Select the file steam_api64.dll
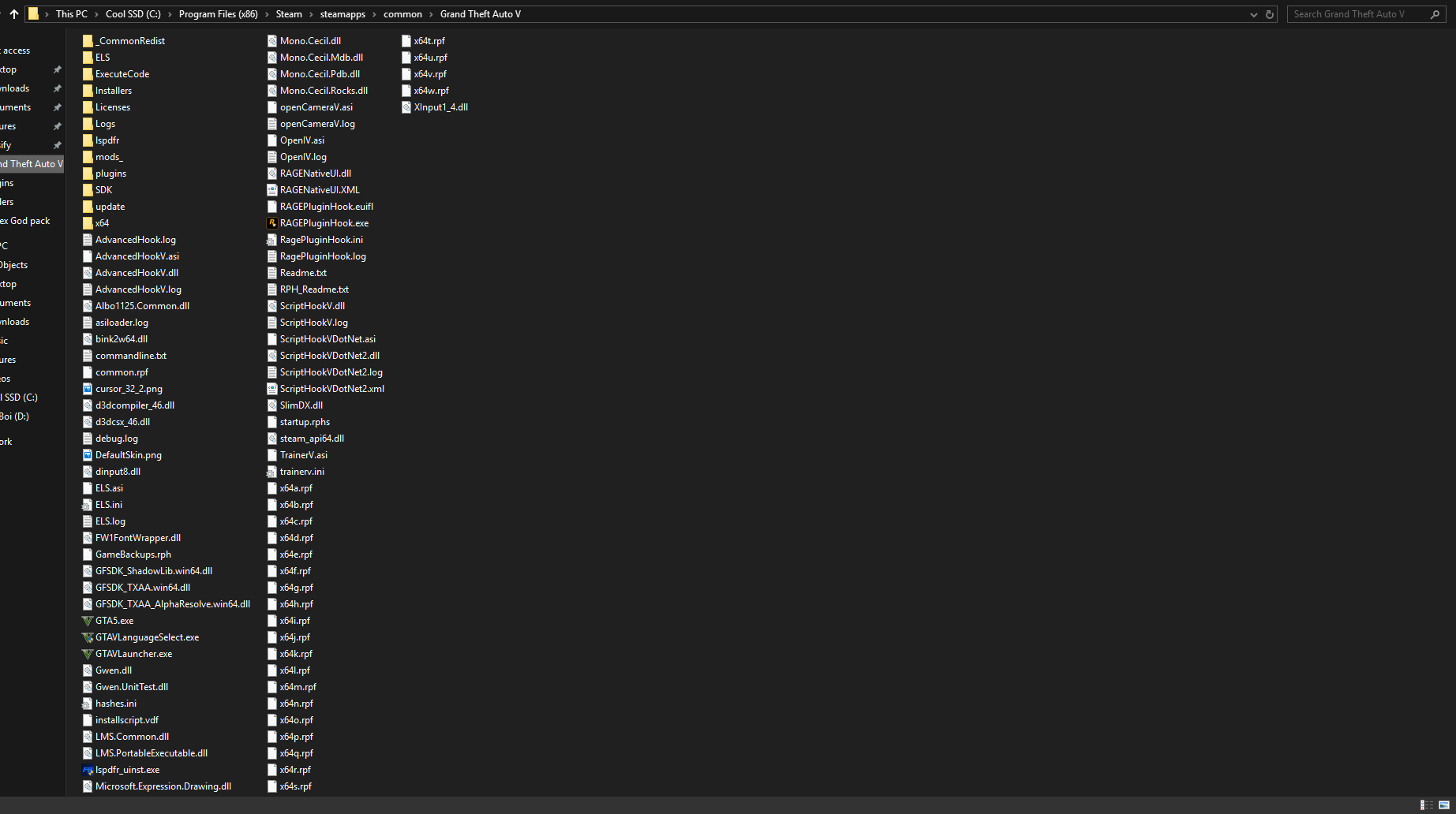 click(x=312, y=439)
